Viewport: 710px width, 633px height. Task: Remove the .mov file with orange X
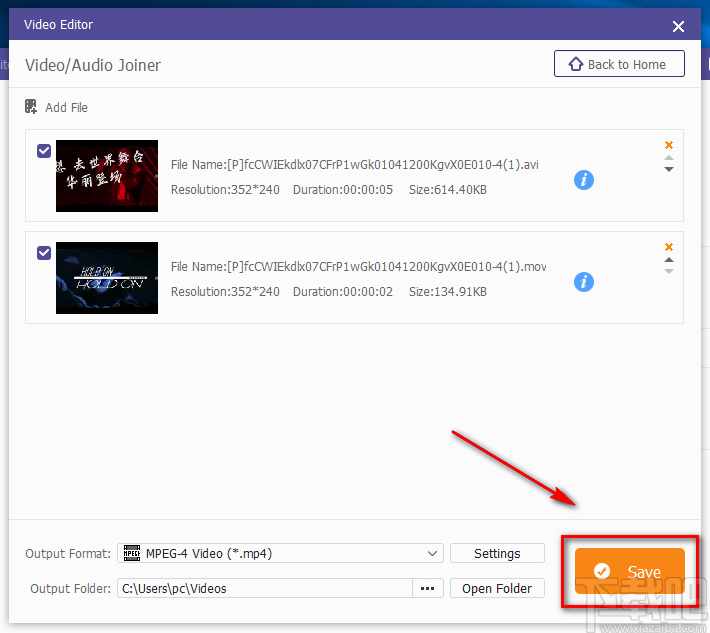[669, 247]
